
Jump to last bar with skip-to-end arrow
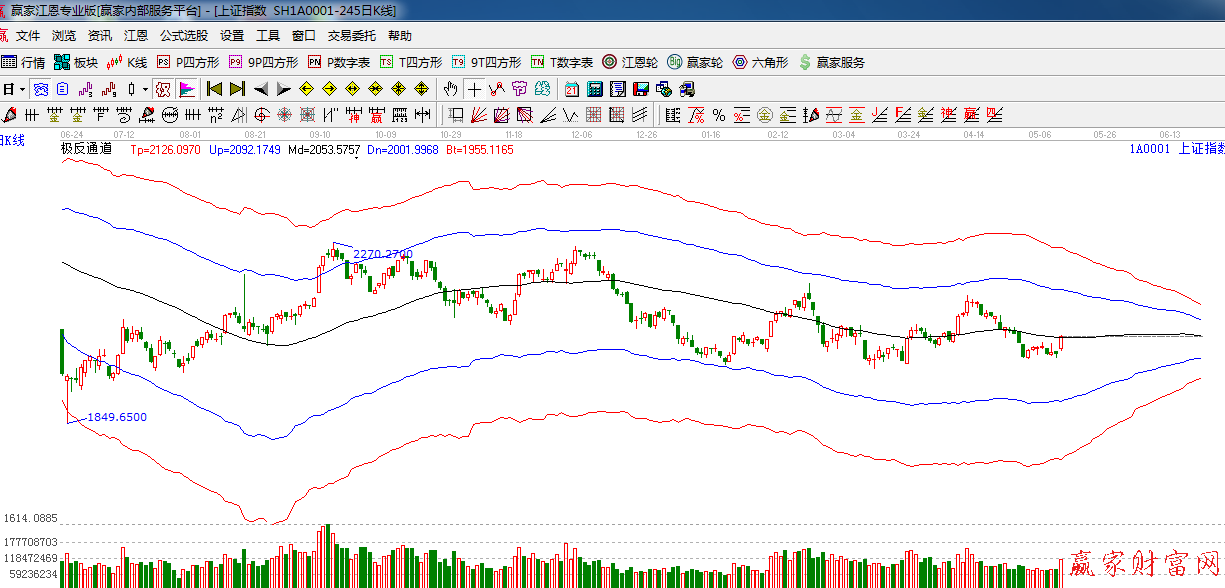[x=237, y=89]
